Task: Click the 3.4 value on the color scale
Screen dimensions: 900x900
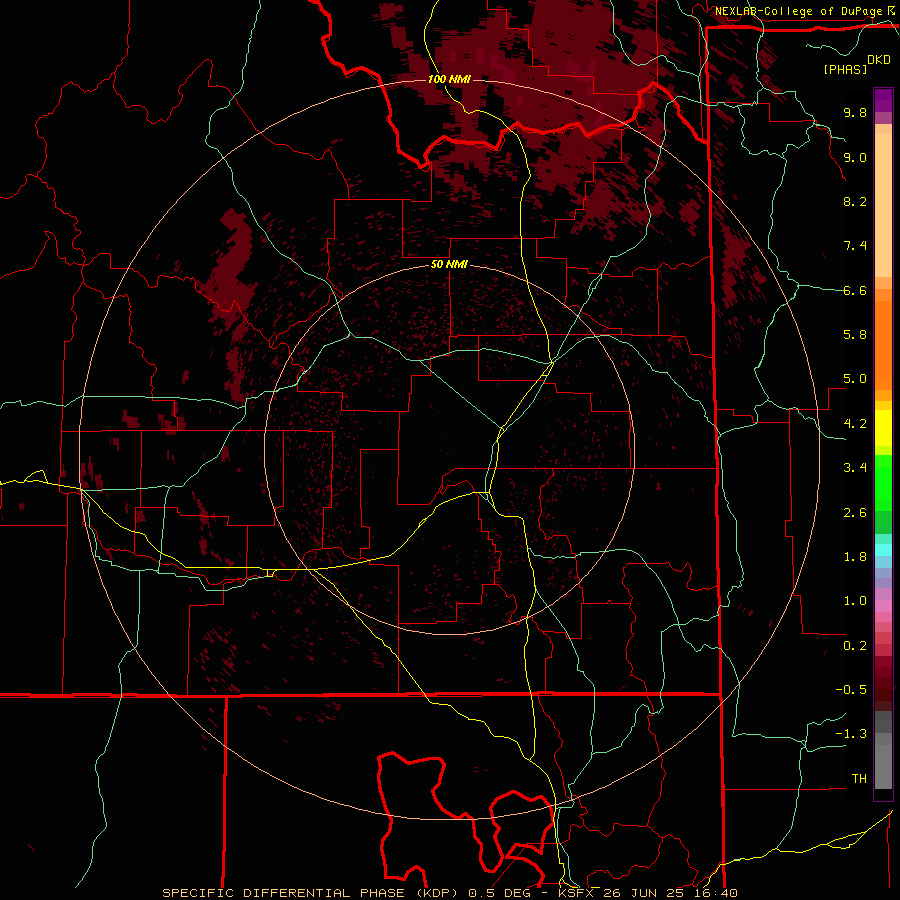Action: [x=855, y=468]
